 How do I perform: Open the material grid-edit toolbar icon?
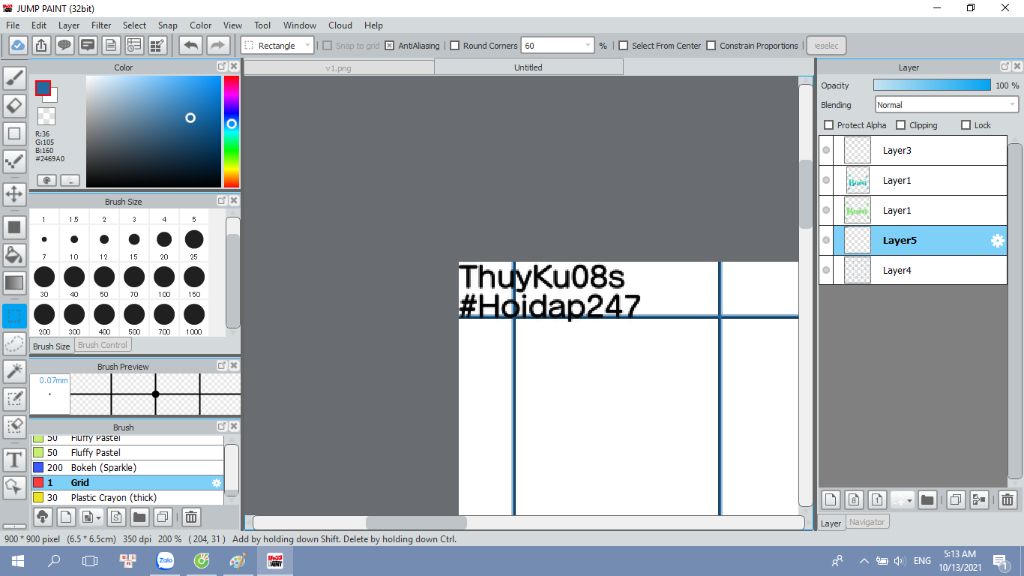click(x=157, y=46)
